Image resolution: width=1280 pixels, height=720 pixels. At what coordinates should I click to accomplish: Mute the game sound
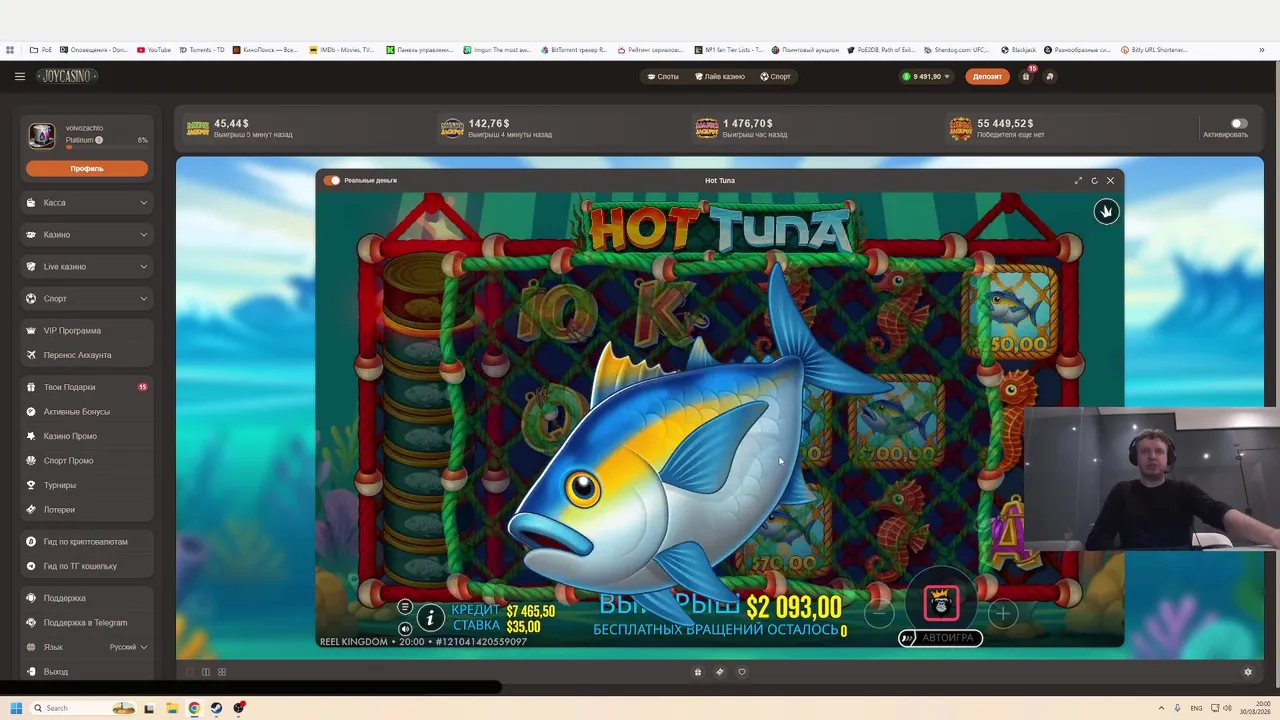(x=405, y=629)
